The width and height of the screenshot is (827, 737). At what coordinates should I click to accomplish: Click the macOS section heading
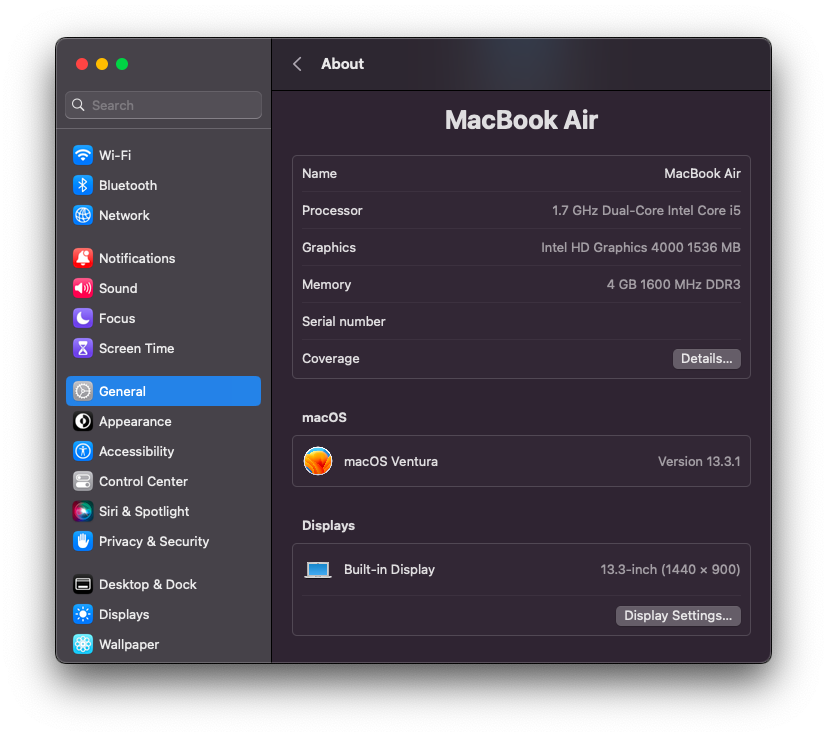(x=324, y=417)
